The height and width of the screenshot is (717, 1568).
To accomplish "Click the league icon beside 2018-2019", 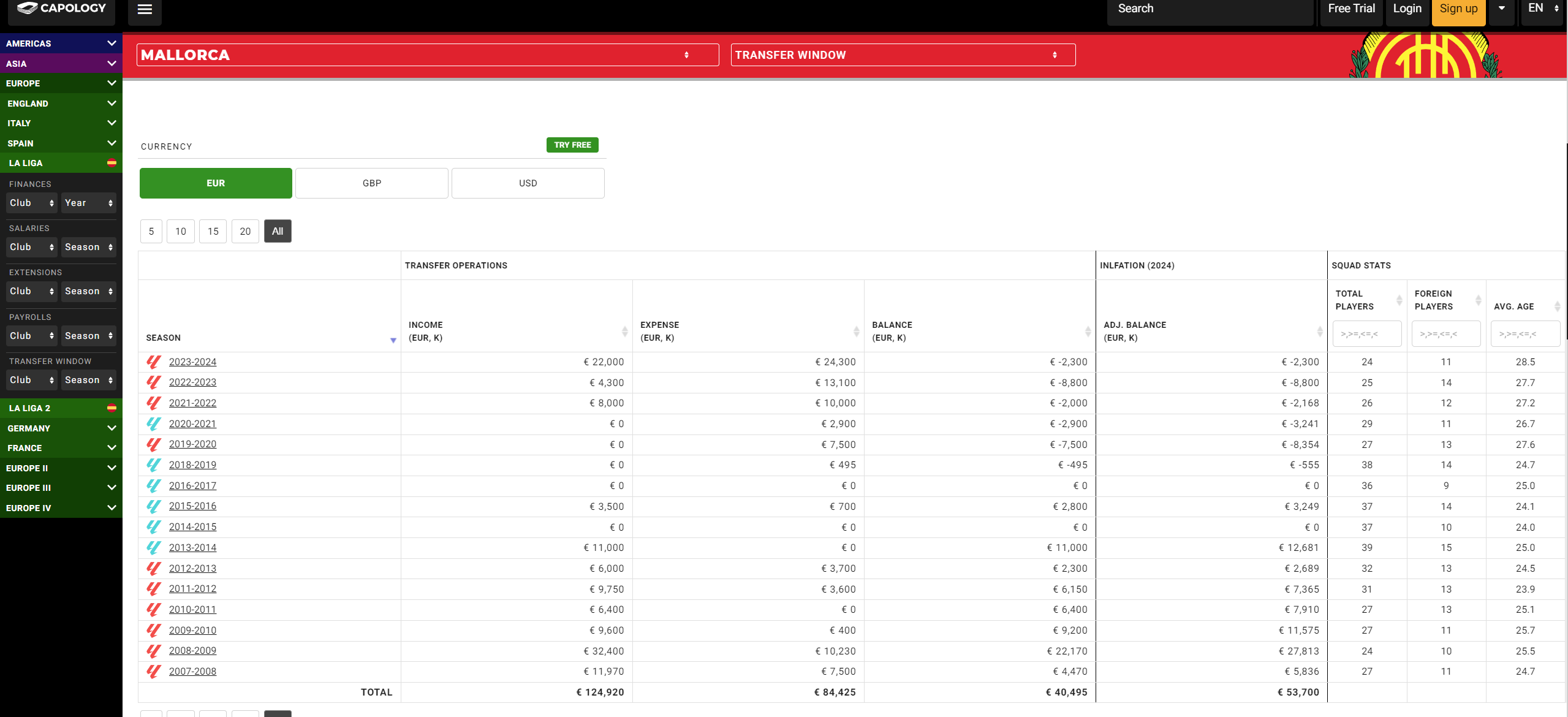I will click(x=154, y=465).
